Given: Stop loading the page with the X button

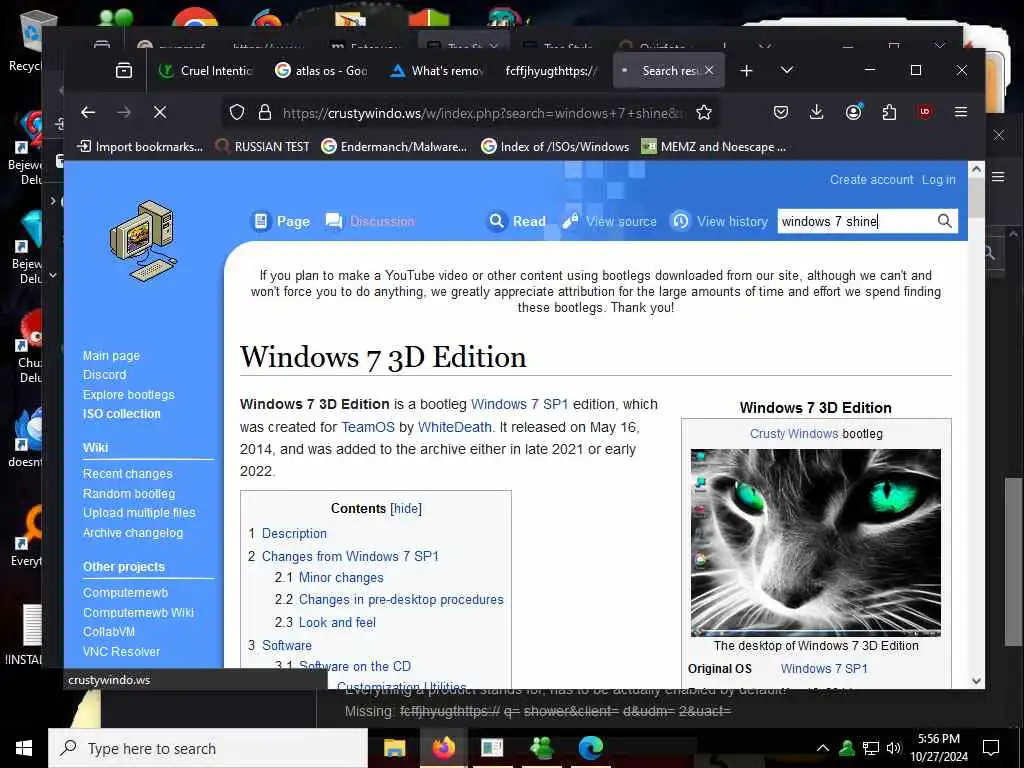Looking at the screenshot, I should (x=159, y=112).
